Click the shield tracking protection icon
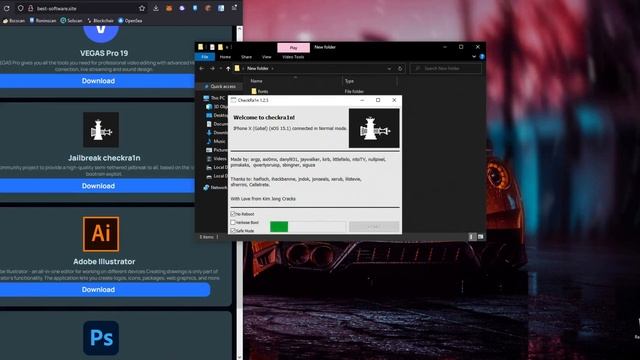 click(20, 8)
